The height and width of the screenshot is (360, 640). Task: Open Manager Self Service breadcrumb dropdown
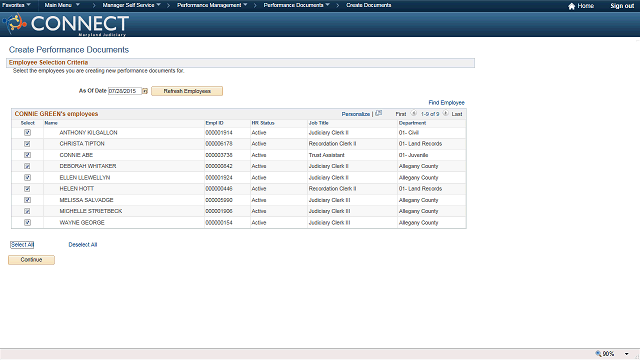pos(131,5)
